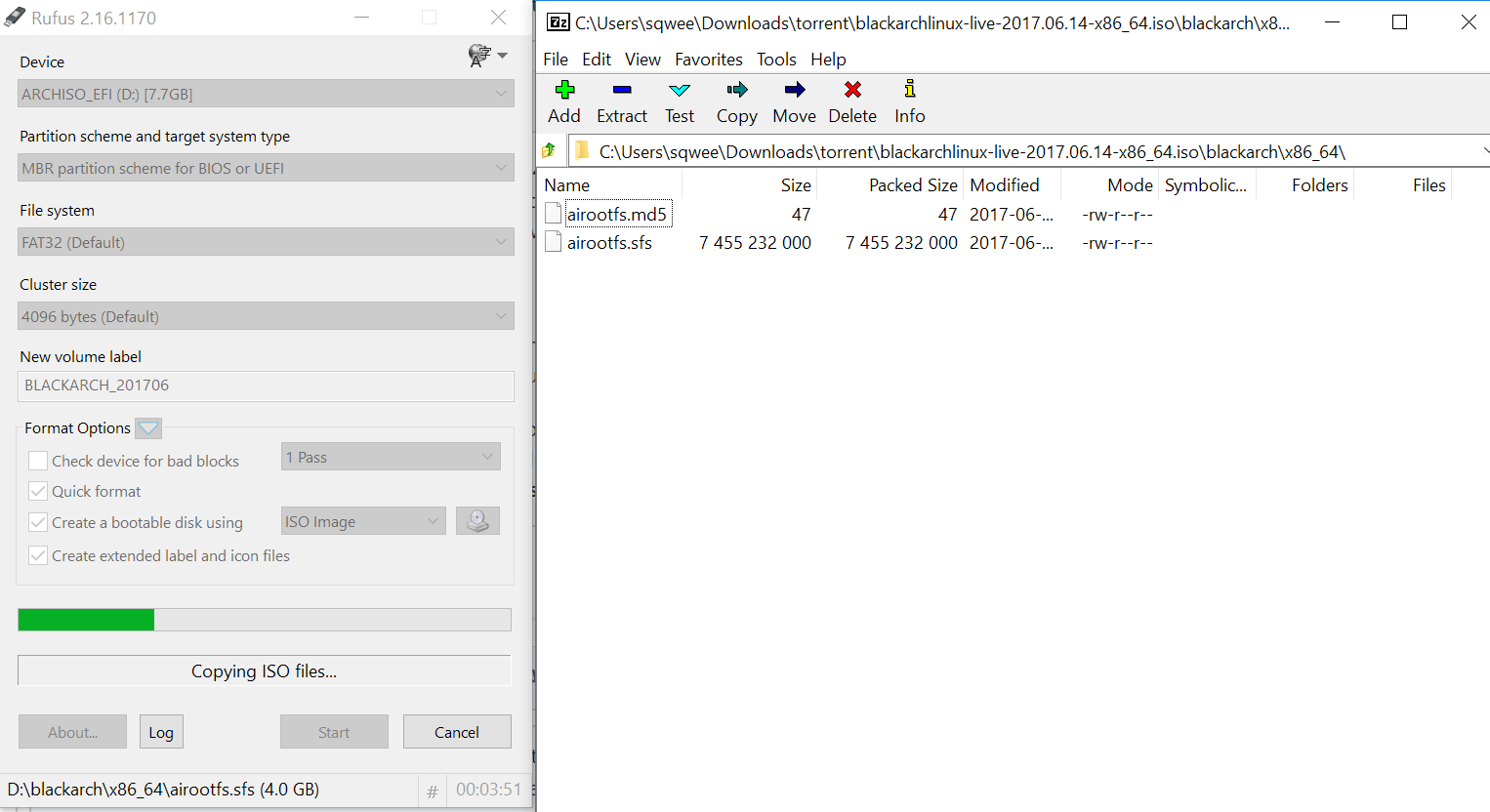This screenshot has height=812, width=1490.
Task: Open the Favorites menu in 7-Zip
Action: (x=709, y=60)
